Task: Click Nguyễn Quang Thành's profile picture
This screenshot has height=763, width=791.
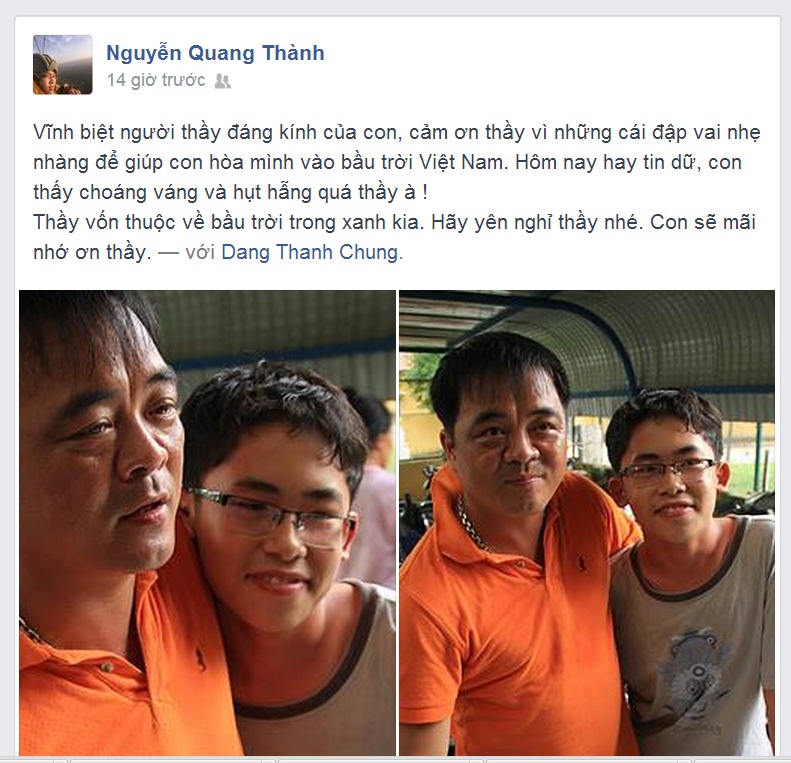Action: click(63, 65)
